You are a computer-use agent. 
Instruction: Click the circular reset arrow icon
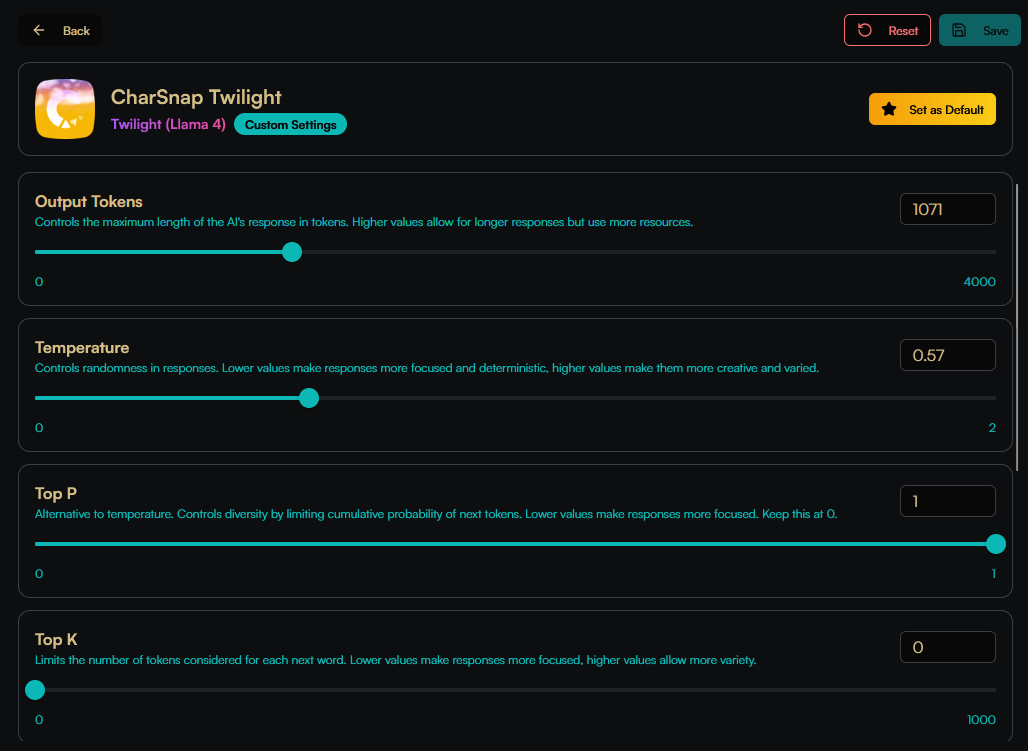(865, 30)
